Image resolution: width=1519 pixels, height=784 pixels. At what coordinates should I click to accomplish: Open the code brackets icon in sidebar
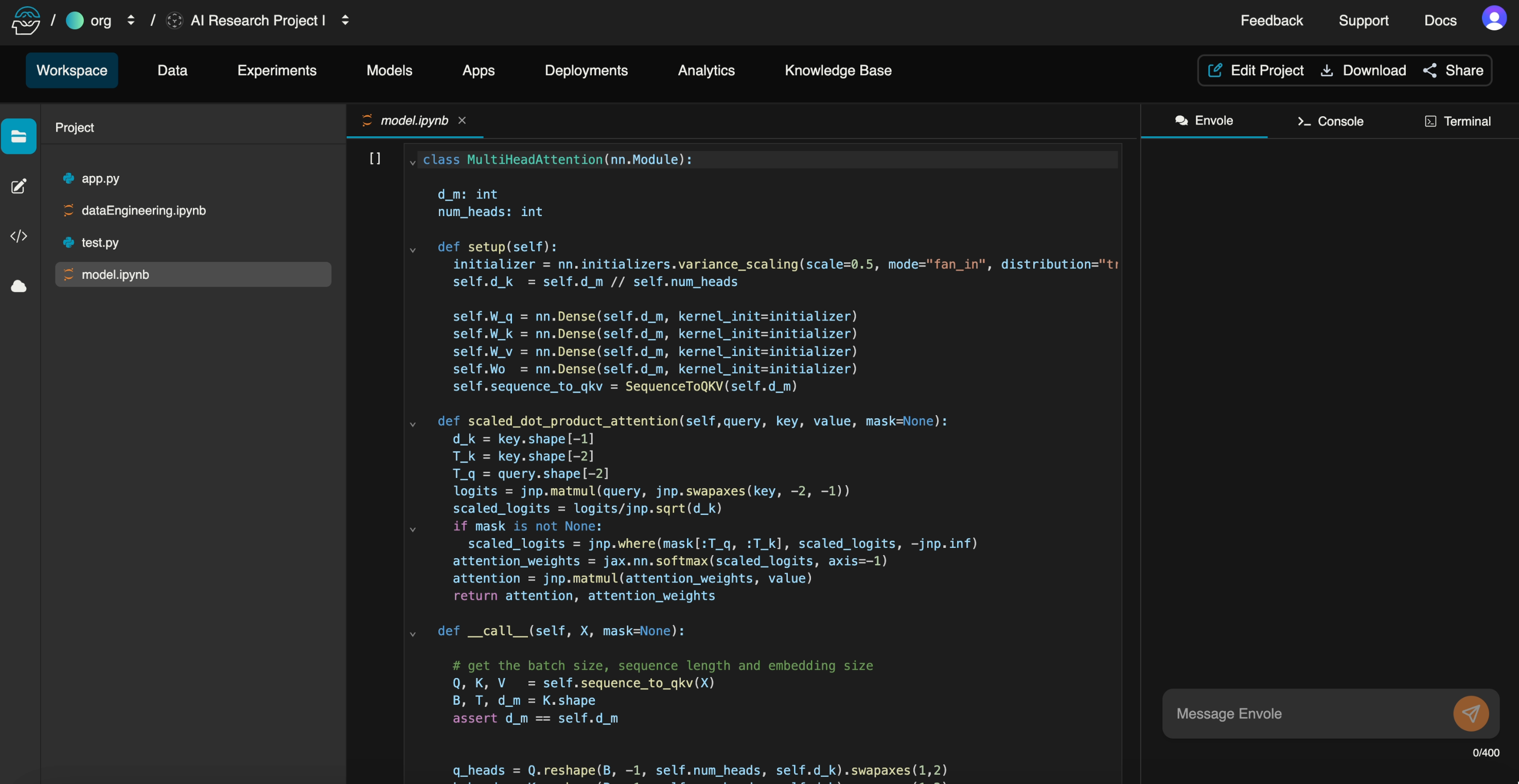point(19,236)
